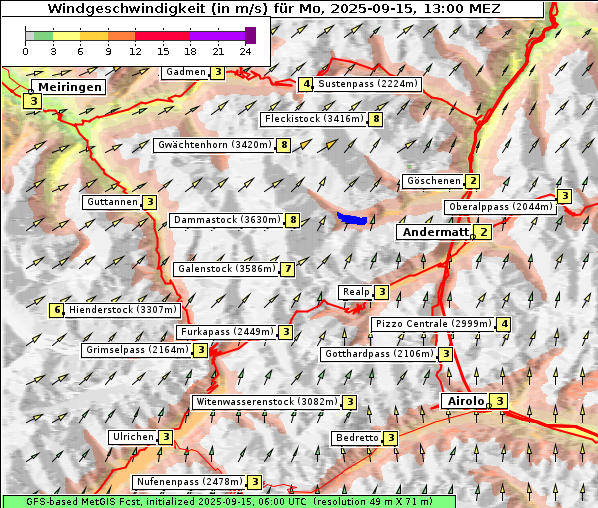Open the Gotthardpass (2106m) label
Screen dimensions: 598x508
[379, 354]
